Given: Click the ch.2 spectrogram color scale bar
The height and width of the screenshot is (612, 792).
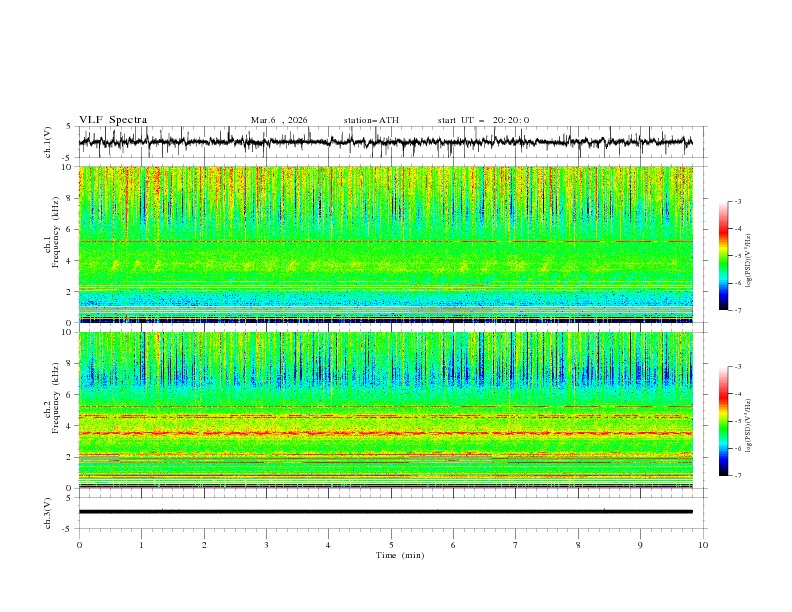Looking at the screenshot, I should pyautogui.click(x=723, y=421).
